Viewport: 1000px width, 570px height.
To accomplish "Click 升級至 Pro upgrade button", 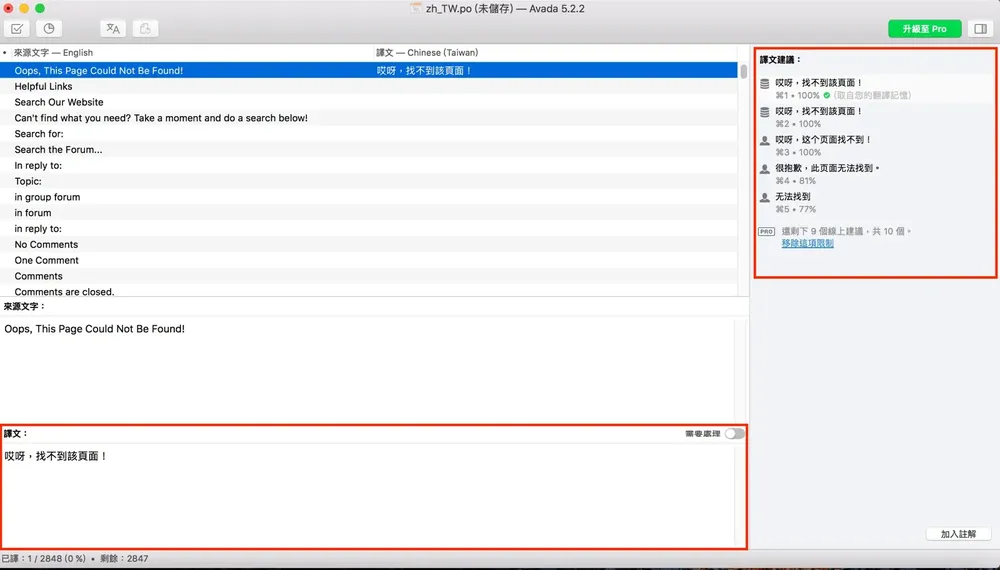I will click(x=925, y=29).
